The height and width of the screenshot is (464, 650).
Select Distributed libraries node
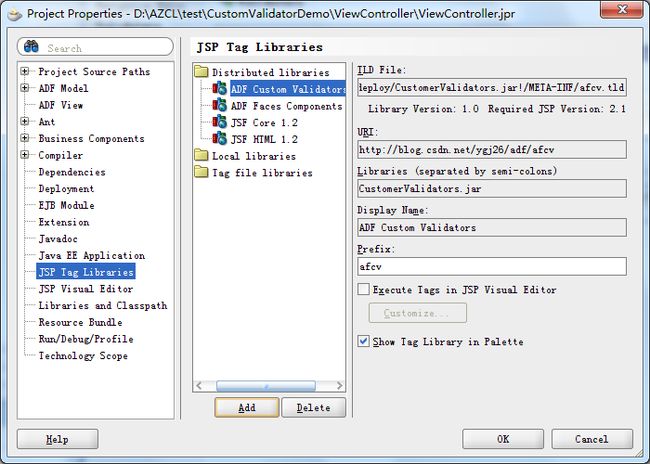click(271, 73)
